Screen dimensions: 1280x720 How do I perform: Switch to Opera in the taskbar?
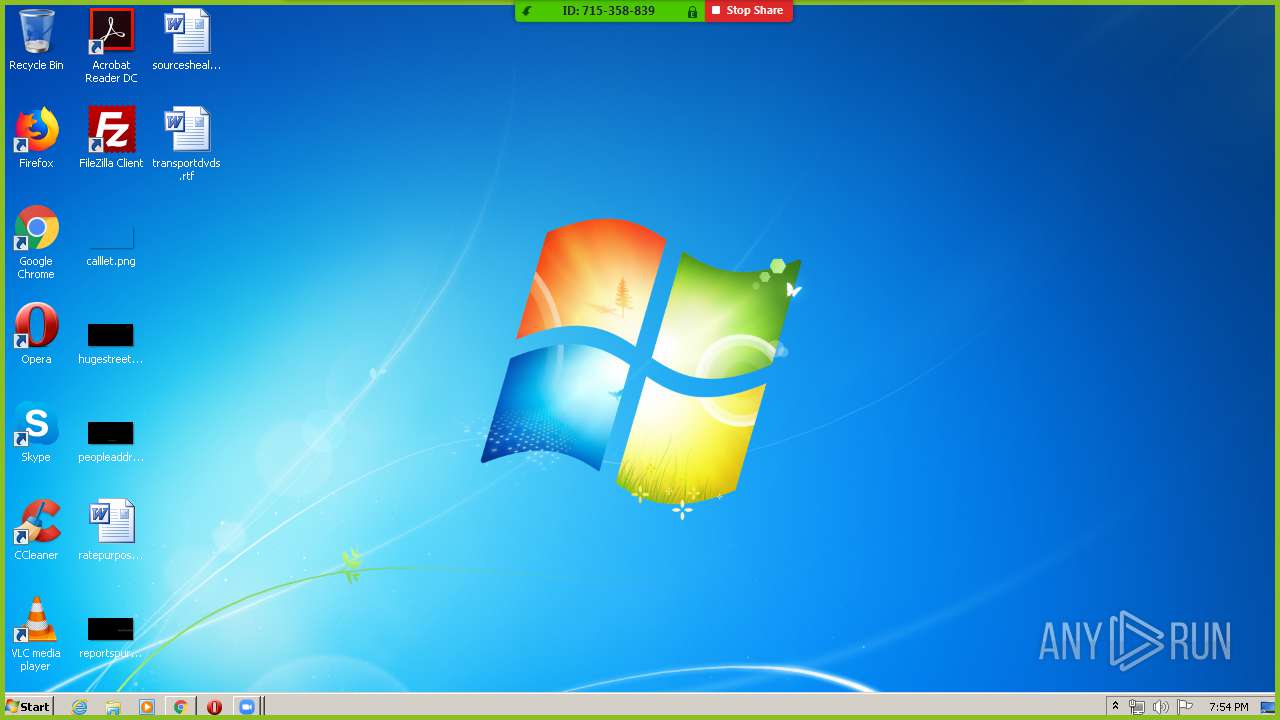pyautogui.click(x=214, y=707)
